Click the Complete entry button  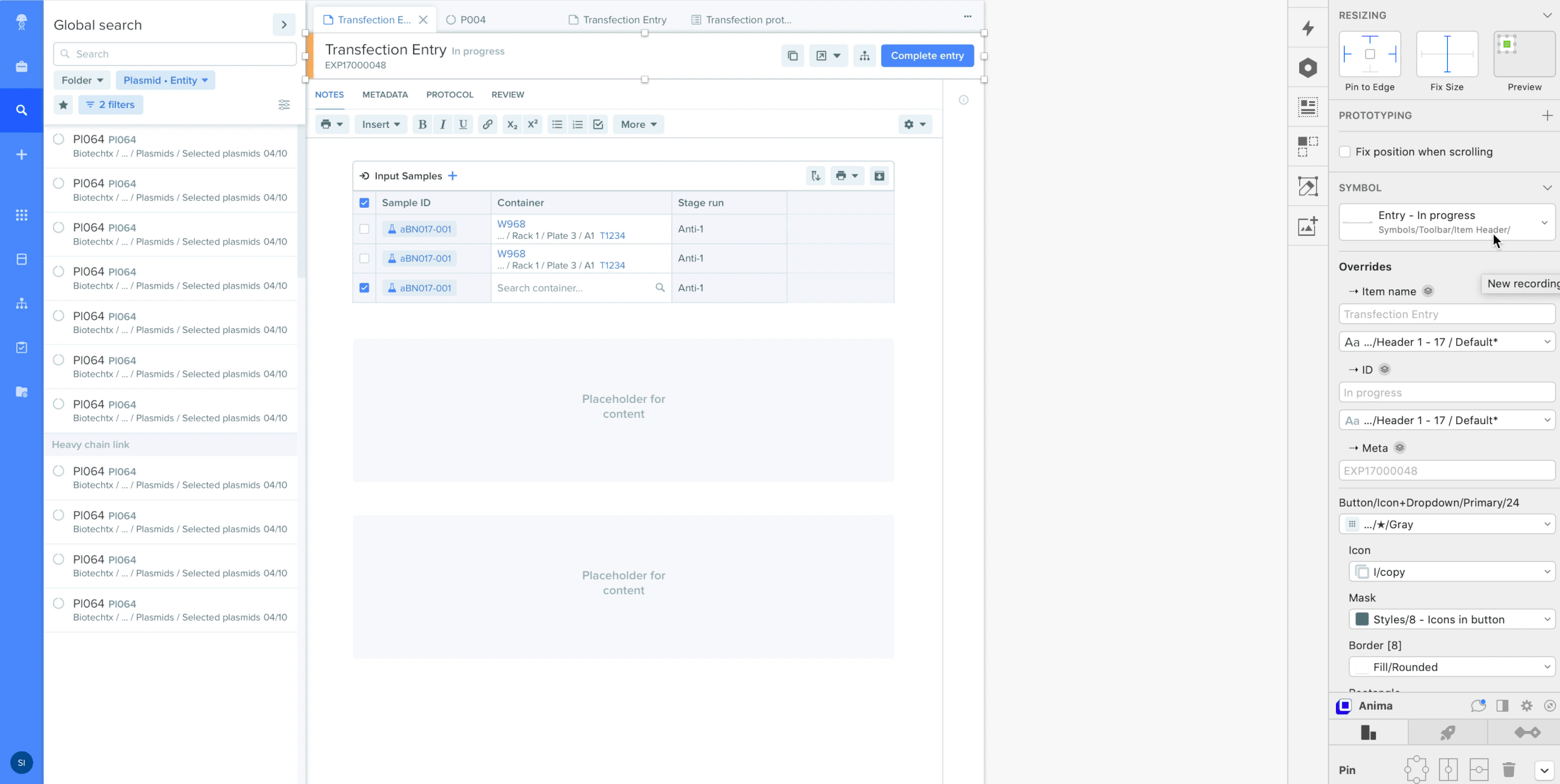[927, 56]
